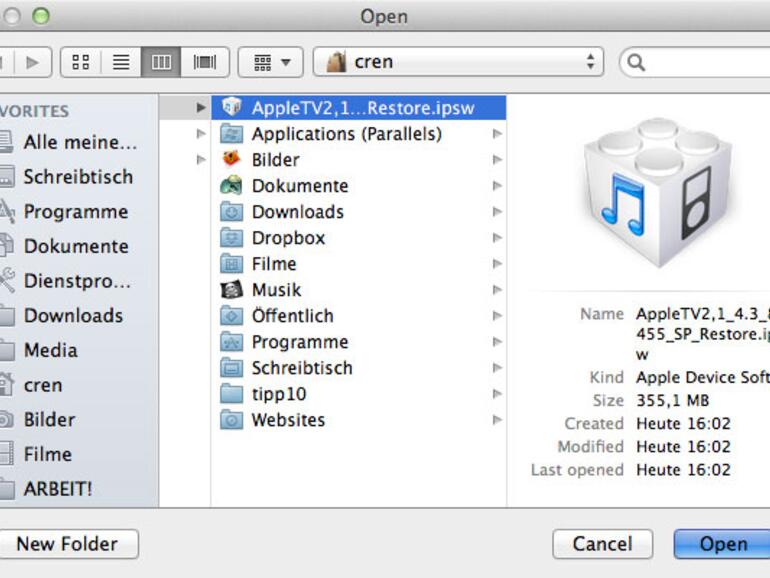Screen dimensions: 770x578
Task: Click the Dropbox folder icon
Action: click(232, 238)
